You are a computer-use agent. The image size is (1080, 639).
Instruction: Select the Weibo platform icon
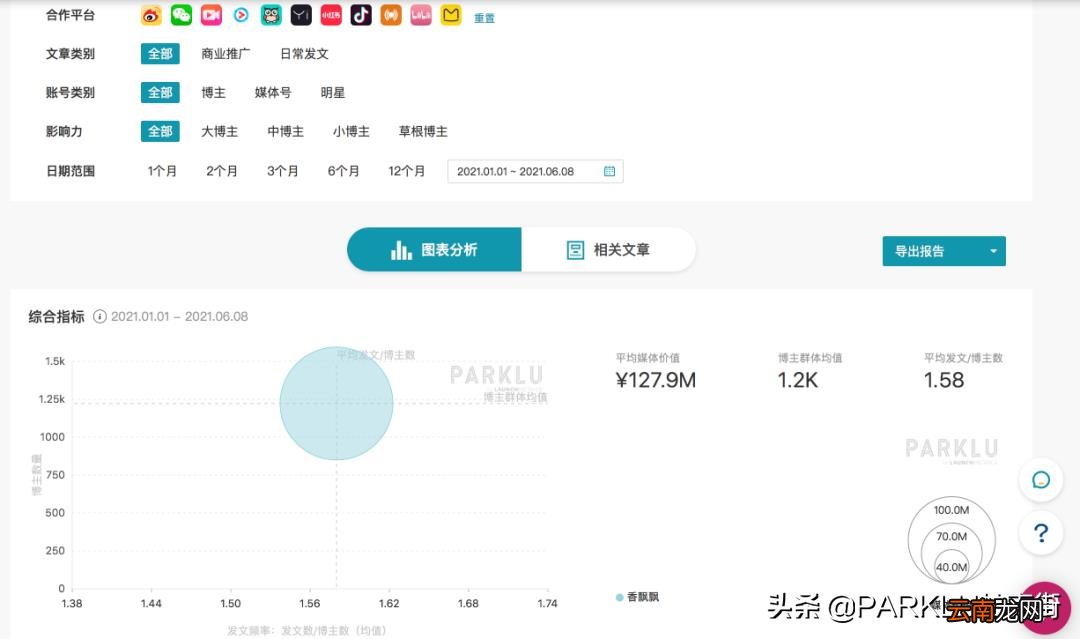coord(152,15)
